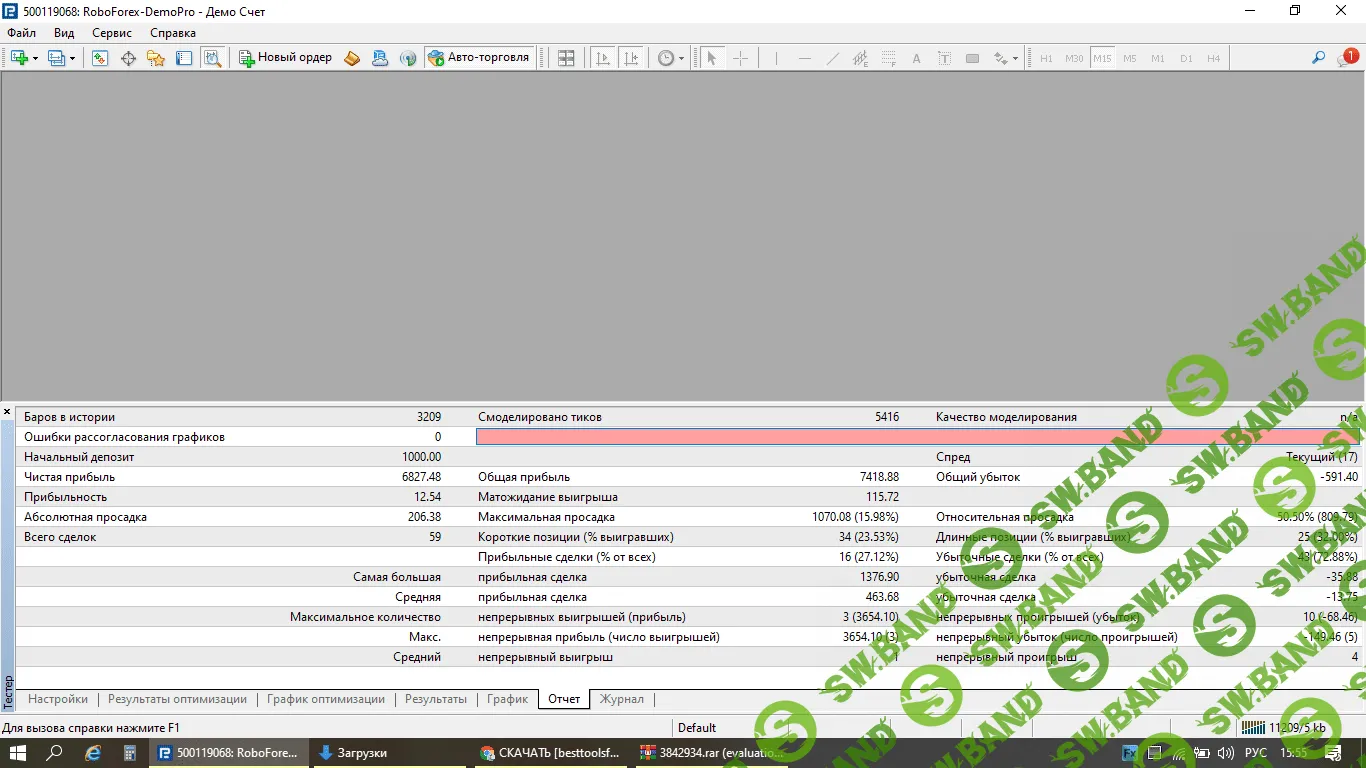Image resolution: width=1366 pixels, height=768 pixels.
Task: Click the search magnifier icon
Action: pos(1318,58)
